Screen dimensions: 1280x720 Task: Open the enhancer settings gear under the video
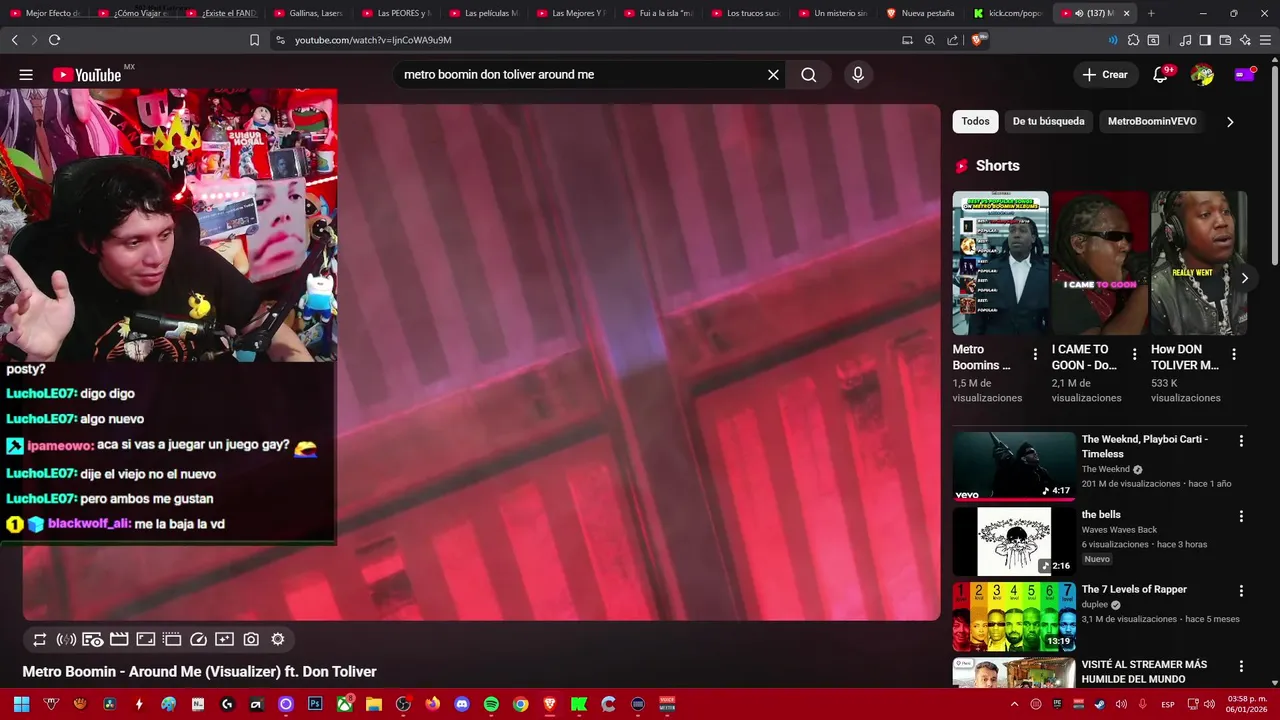[278, 639]
